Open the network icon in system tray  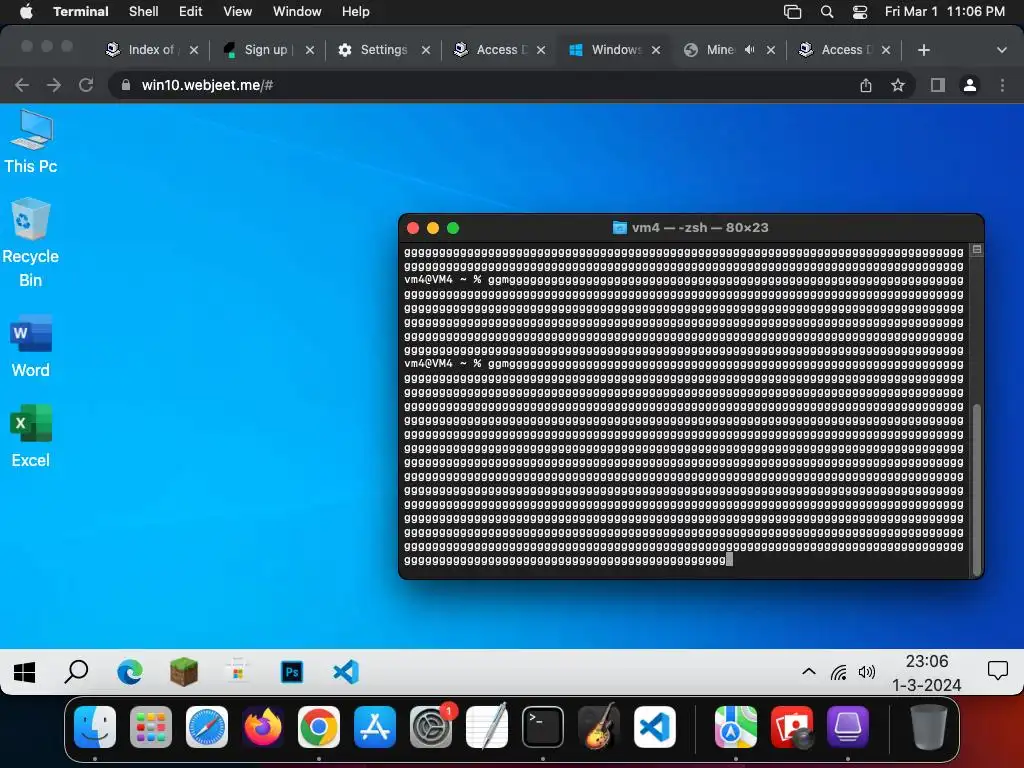tap(839, 672)
